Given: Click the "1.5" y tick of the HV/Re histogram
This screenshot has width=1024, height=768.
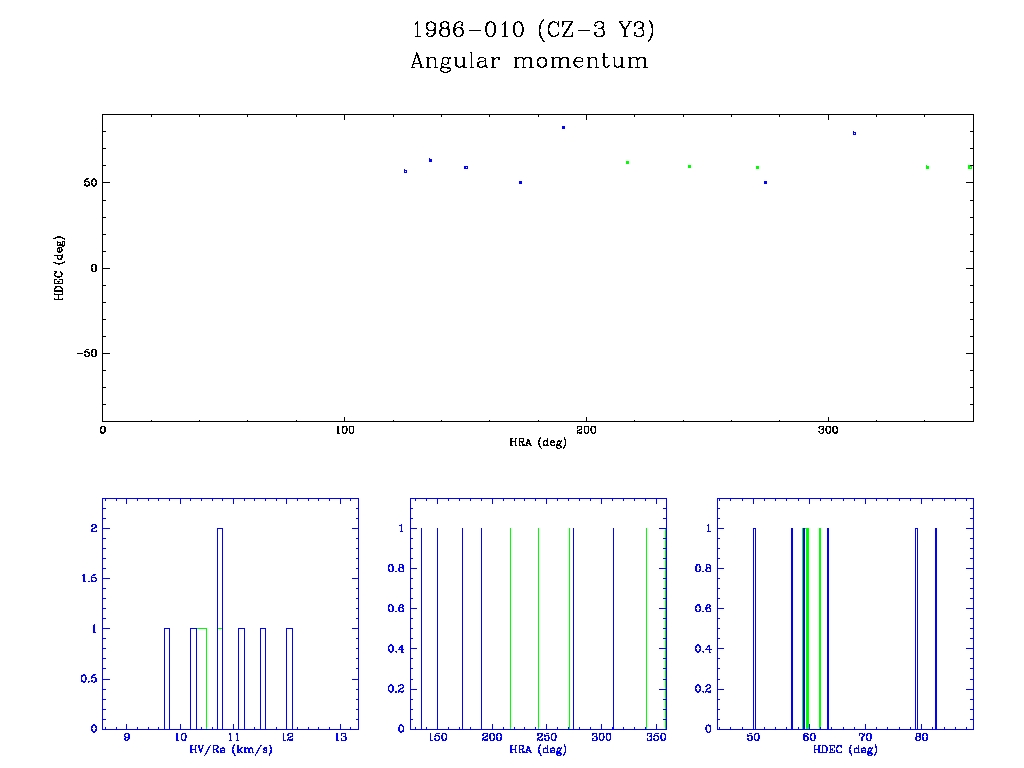Looking at the screenshot, I should 89,579.
